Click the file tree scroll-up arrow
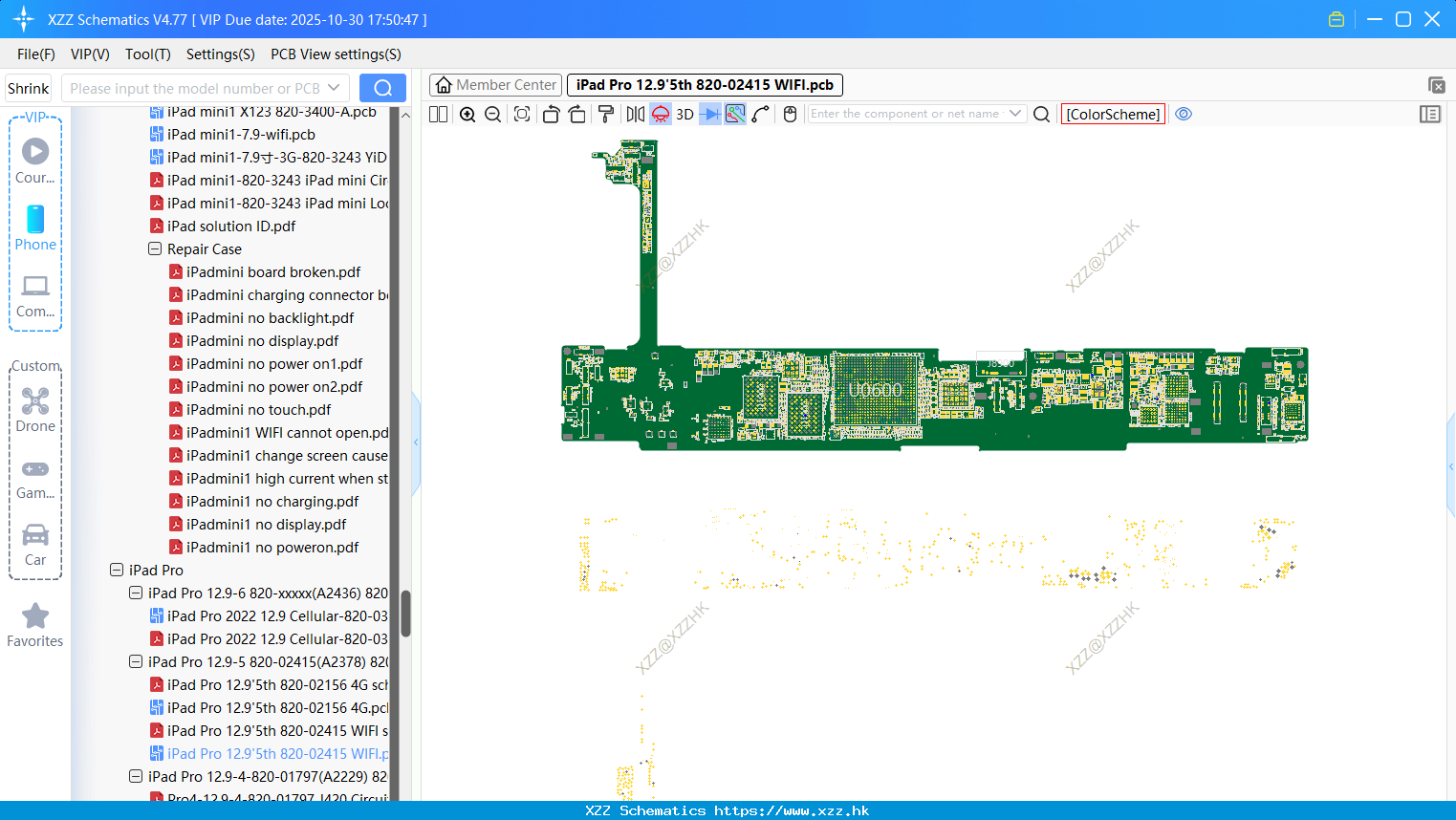This screenshot has width=1456, height=820. [405, 115]
